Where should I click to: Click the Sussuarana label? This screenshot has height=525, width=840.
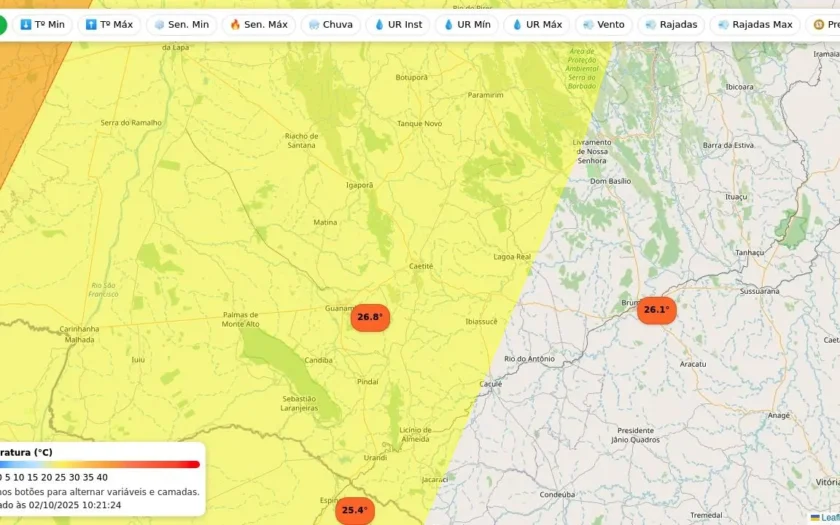(760, 291)
